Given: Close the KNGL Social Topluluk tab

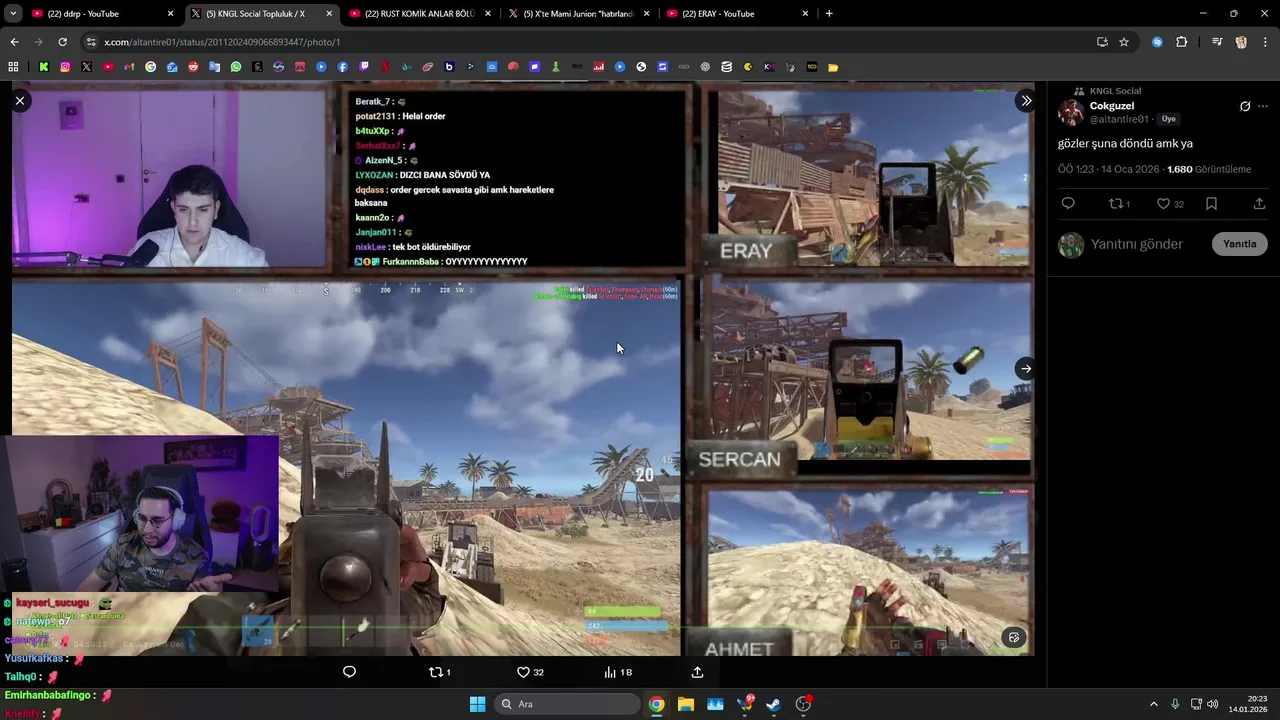Looking at the screenshot, I should tap(329, 14).
